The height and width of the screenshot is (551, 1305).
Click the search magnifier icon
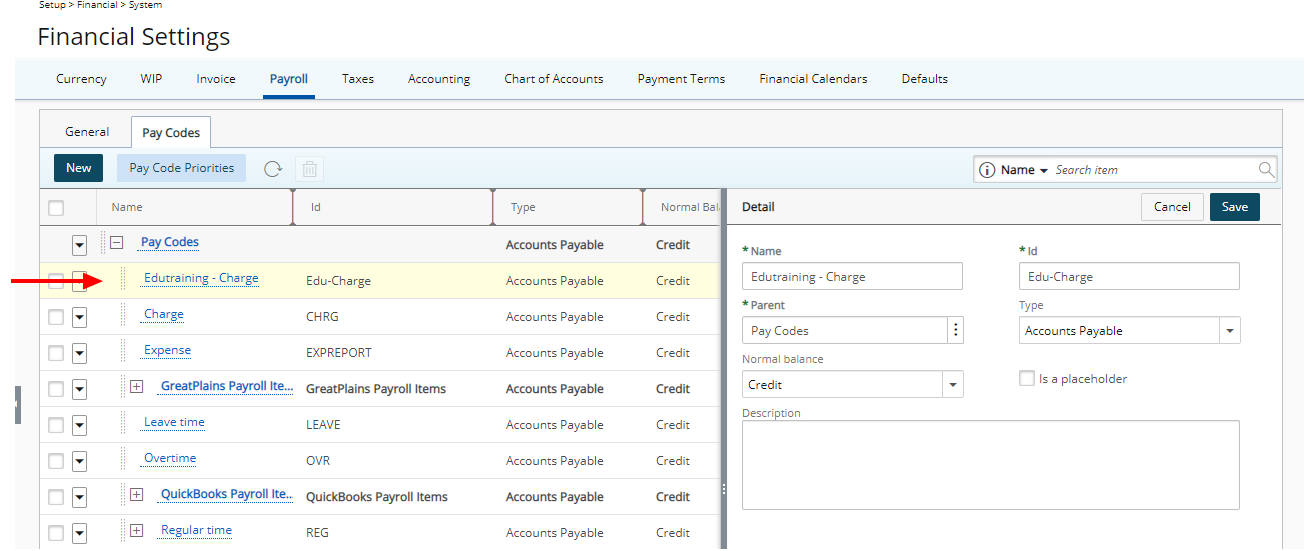pyautogui.click(x=1266, y=170)
